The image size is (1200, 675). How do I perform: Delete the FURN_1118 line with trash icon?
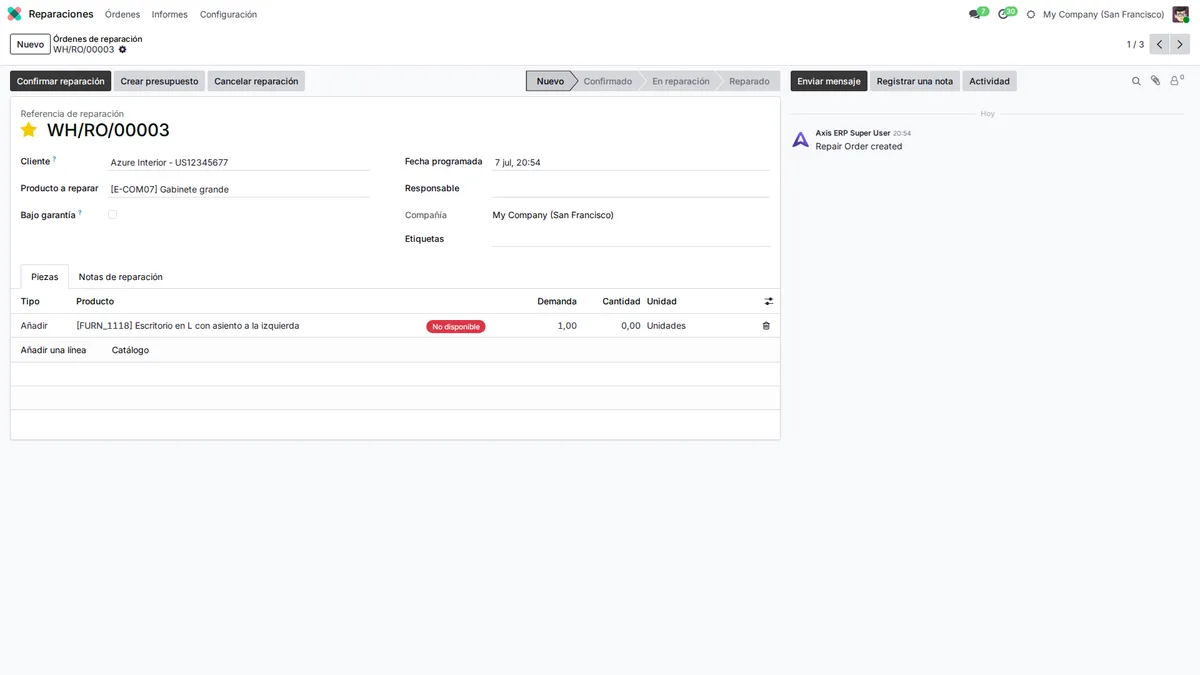[x=766, y=326]
